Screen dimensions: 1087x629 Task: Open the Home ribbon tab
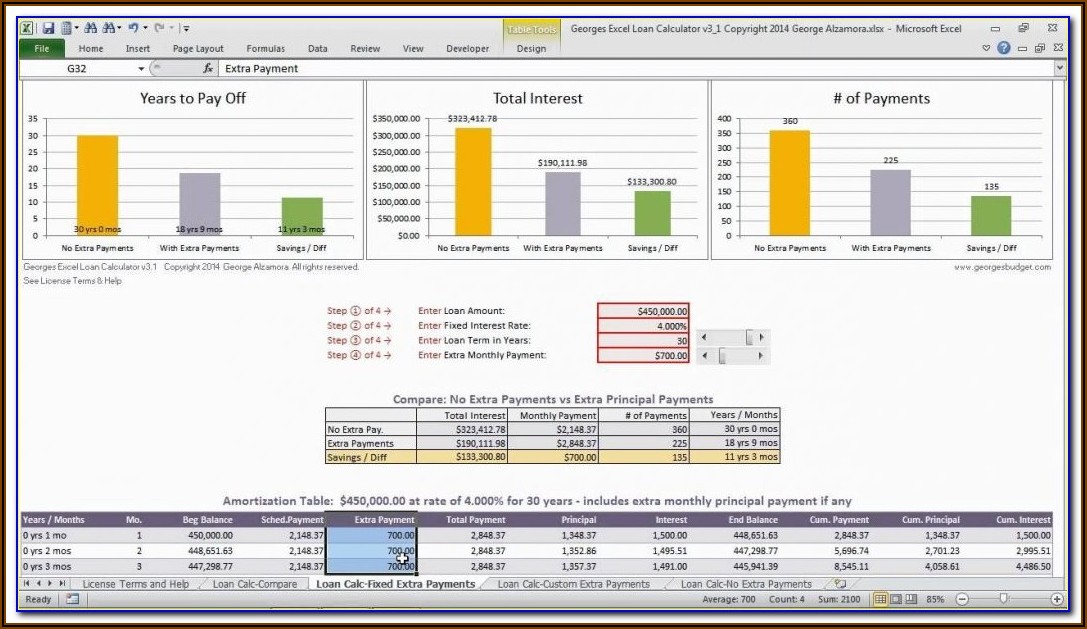(91, 49)
